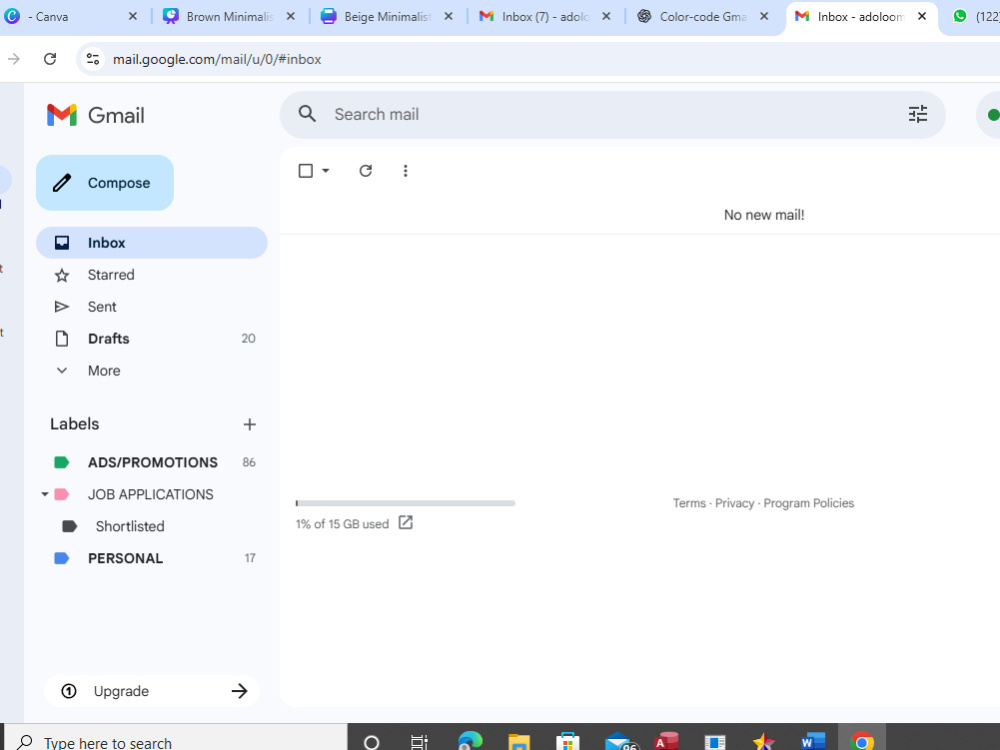Click the blue PERSONAL label color tag
This screenshot has height=750, width=1000.
click(62, 558)
